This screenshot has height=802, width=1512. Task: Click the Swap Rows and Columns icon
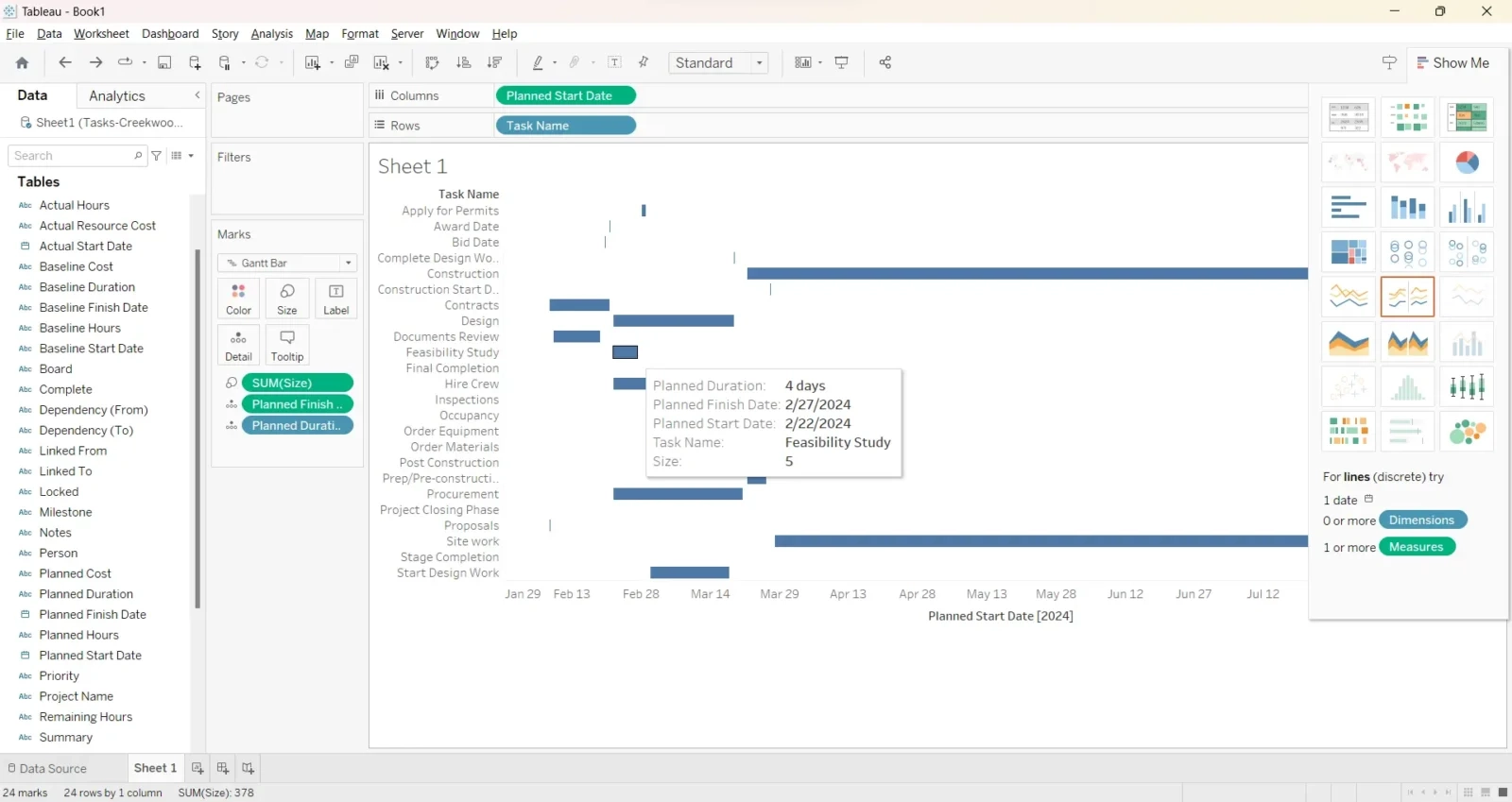[432, 62]
